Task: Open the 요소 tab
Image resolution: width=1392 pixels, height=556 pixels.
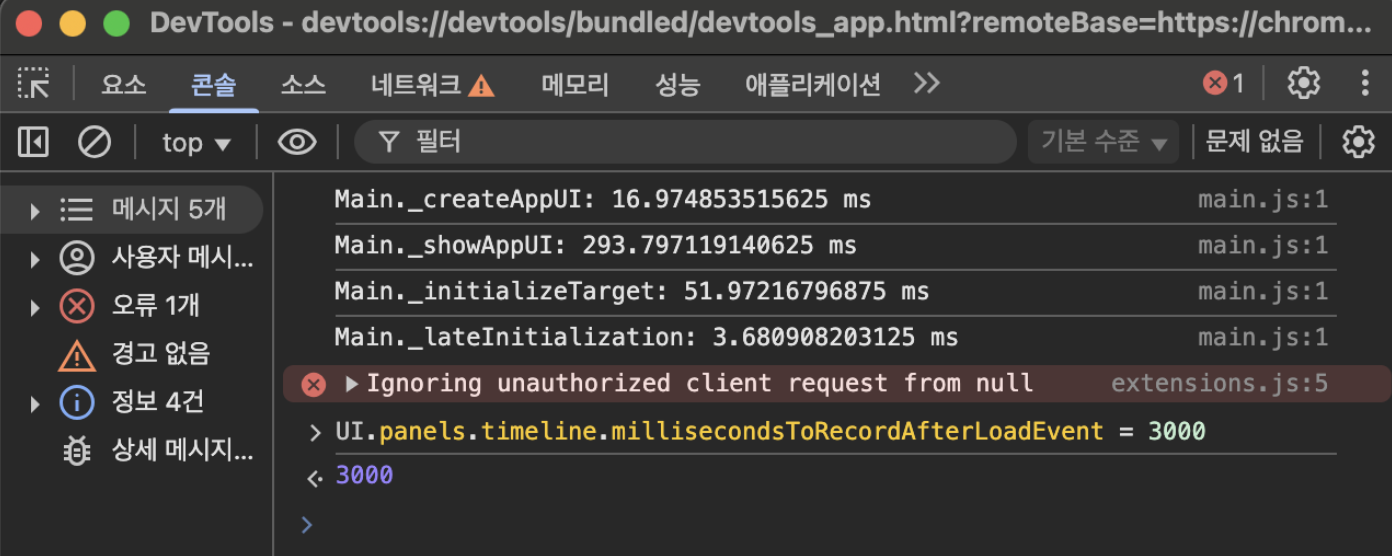Action: (124, 84)
